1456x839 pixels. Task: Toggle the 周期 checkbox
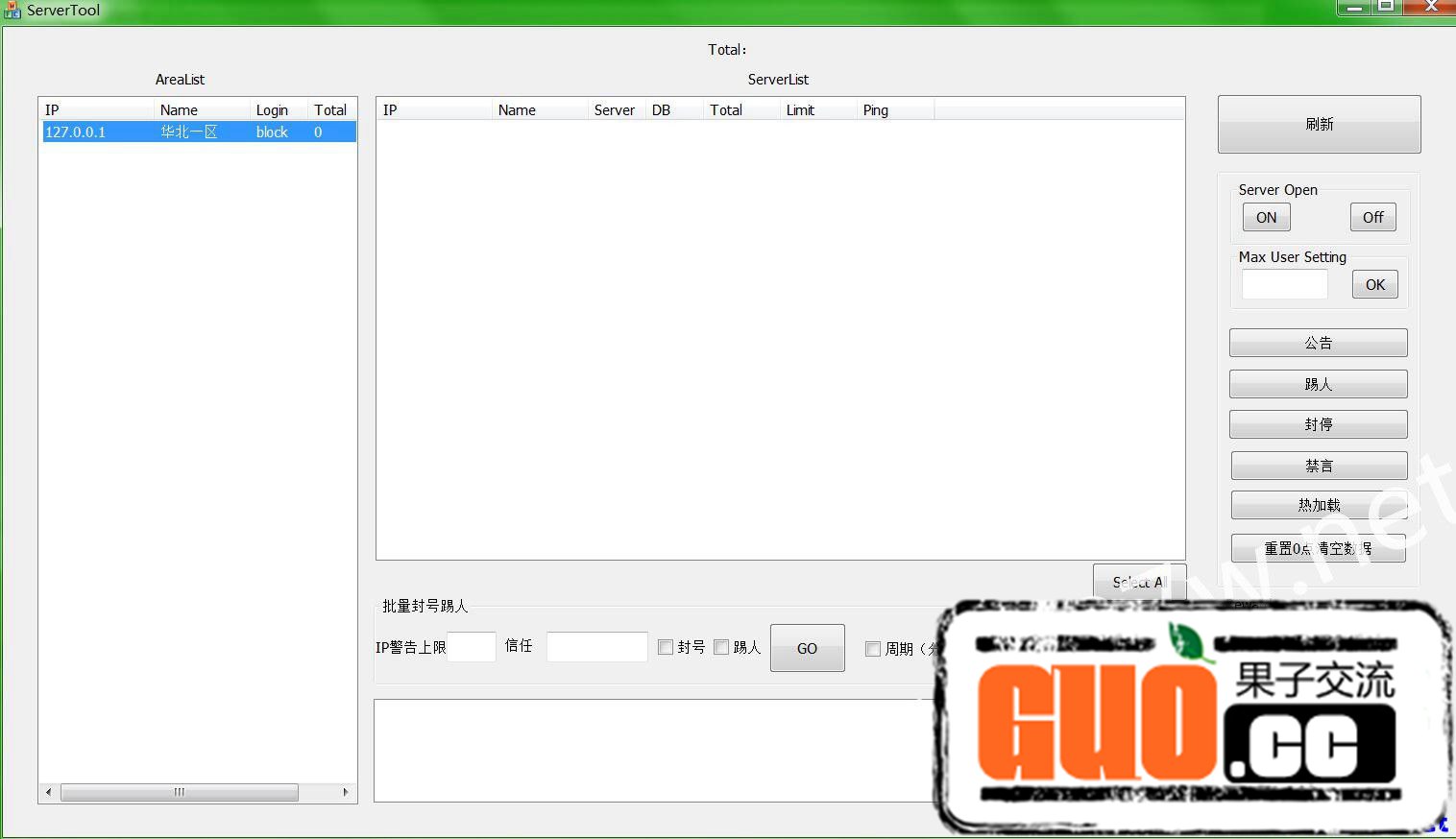873,649
